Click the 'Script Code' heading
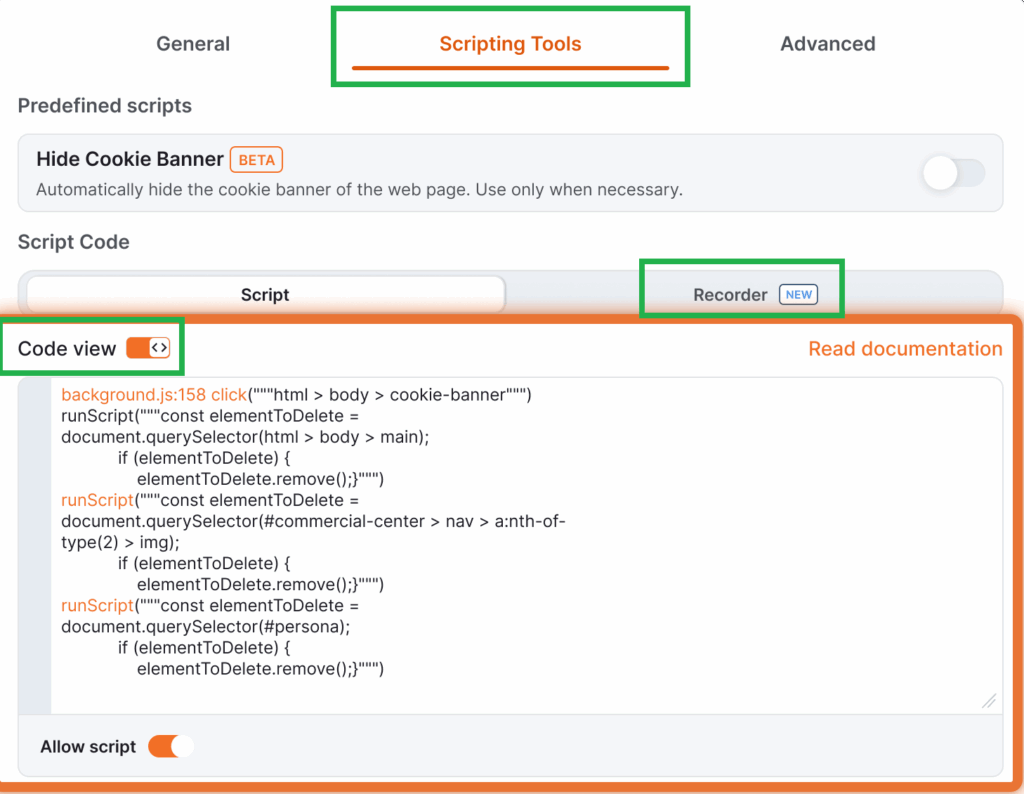The image size is (1024, 794). click(73, 242)
